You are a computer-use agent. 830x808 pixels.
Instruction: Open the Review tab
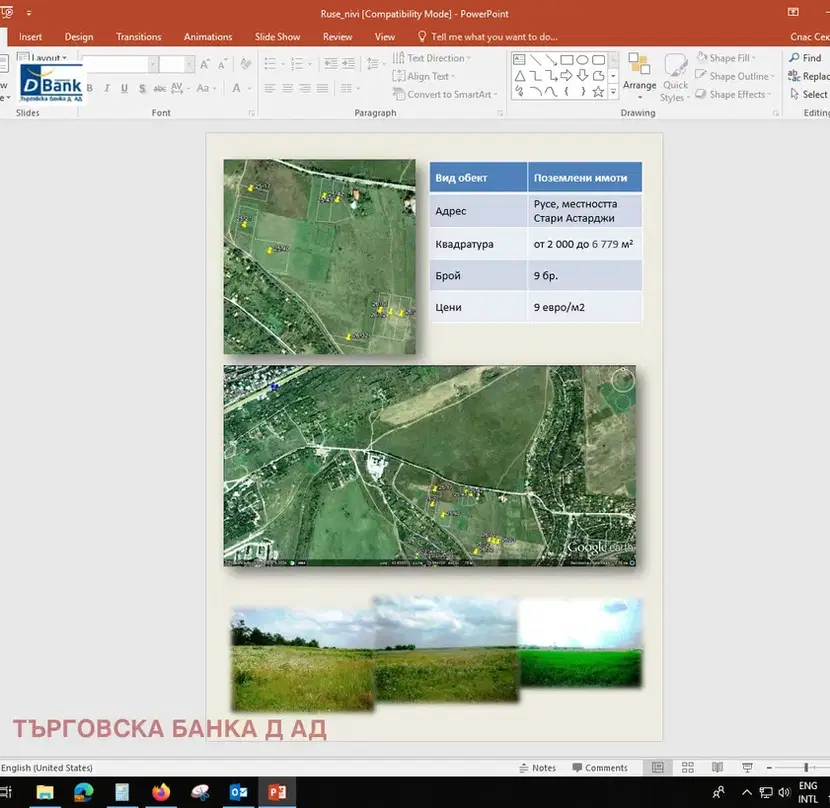[337, 37]
